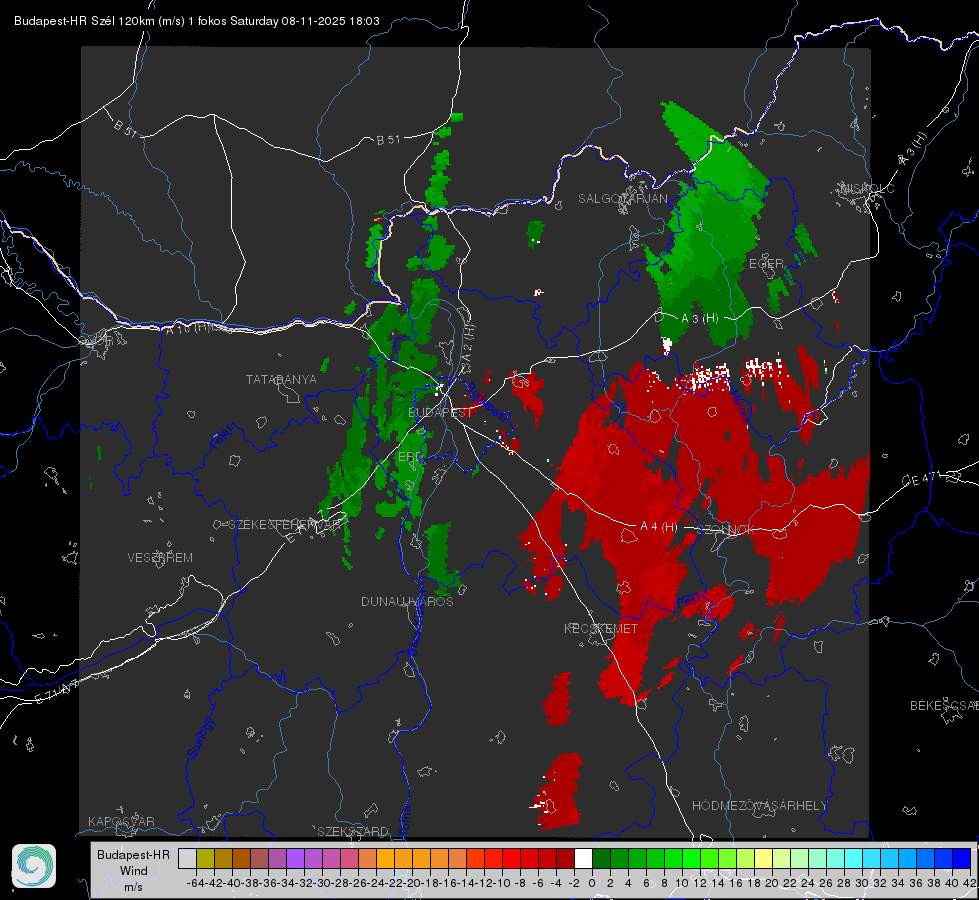Click the cyan swatch between 30 and 32
Screen dimensions: 979x900
871,858
